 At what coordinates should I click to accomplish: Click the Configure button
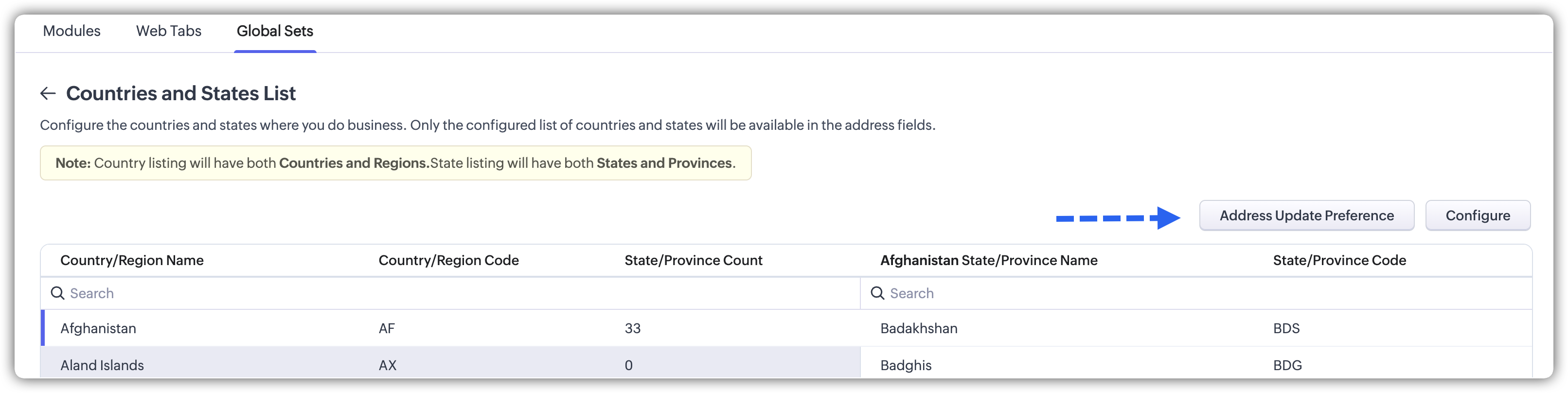(1478, 215)
